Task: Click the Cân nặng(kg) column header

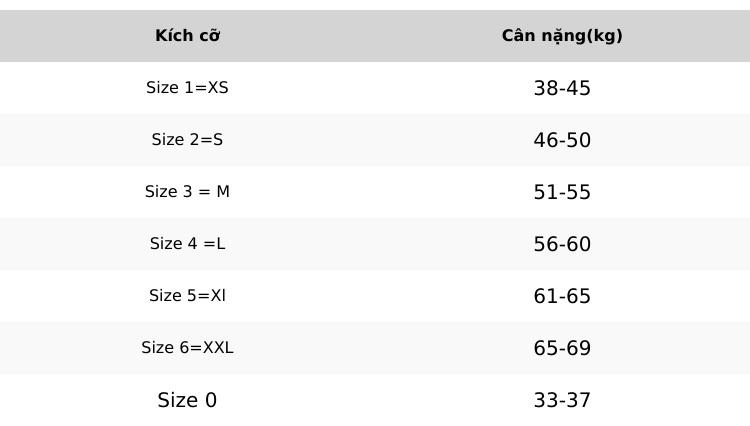Action: (x=562, y=36)
